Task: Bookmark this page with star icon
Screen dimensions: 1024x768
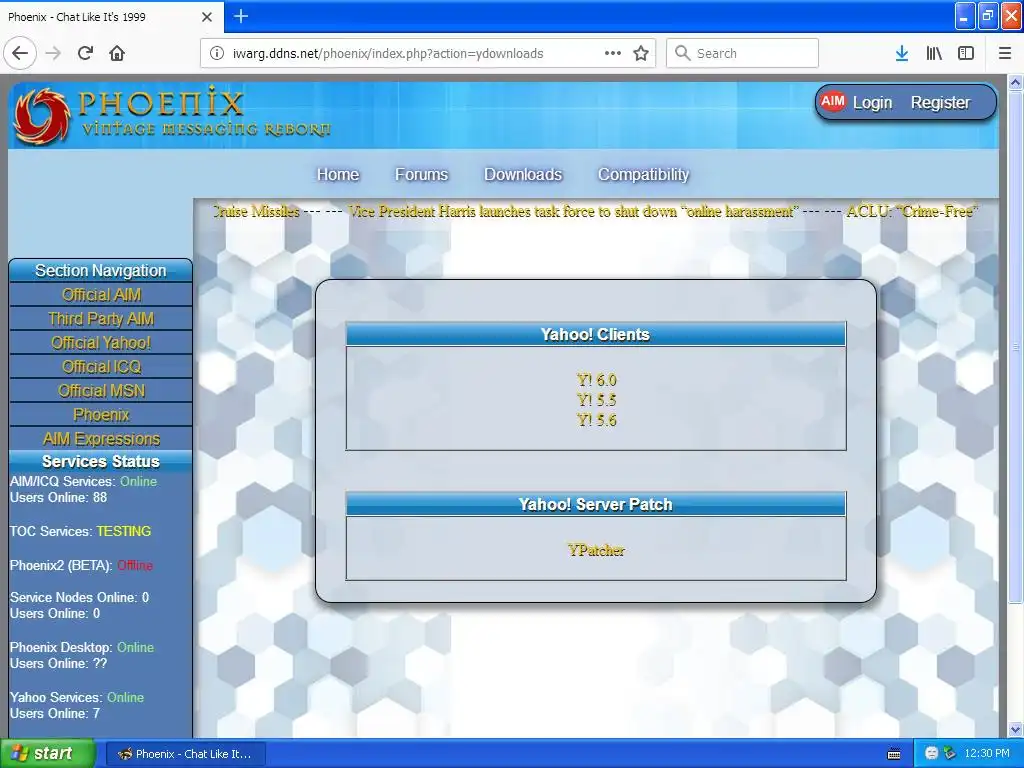Action: tap(641, 53)
